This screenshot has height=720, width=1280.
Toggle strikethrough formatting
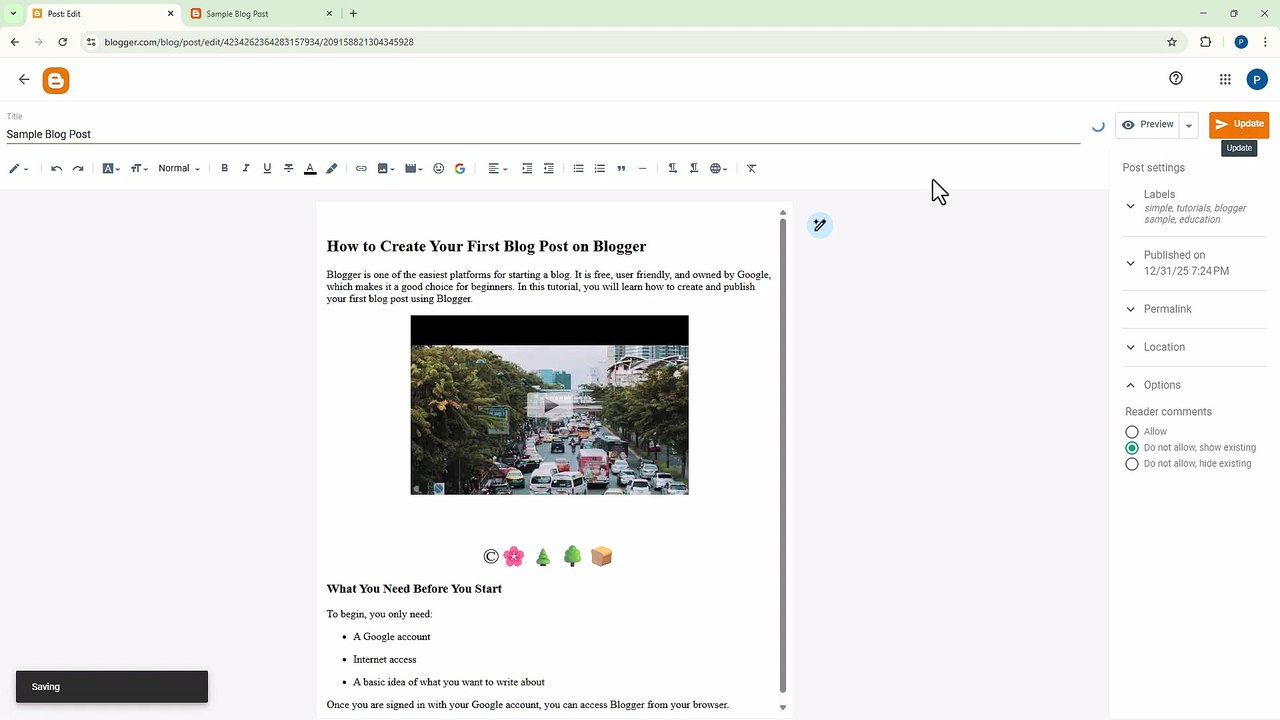click(x=289, y=168)
